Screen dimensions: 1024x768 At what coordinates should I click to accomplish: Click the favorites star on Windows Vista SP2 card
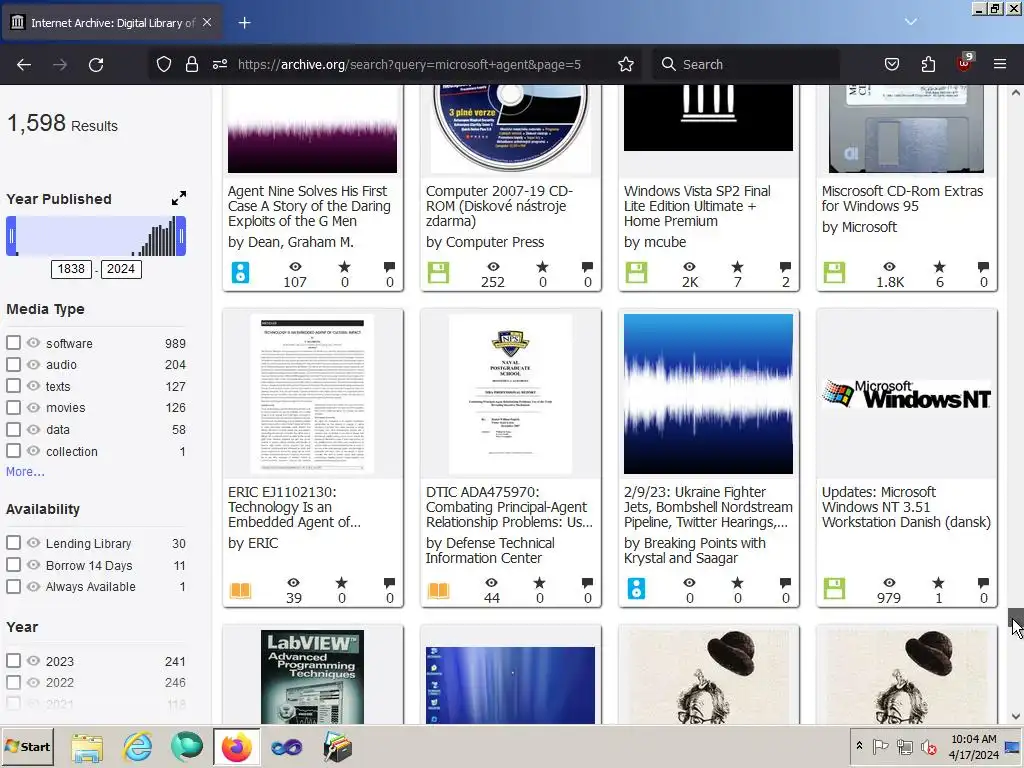(x=737, y=266)
